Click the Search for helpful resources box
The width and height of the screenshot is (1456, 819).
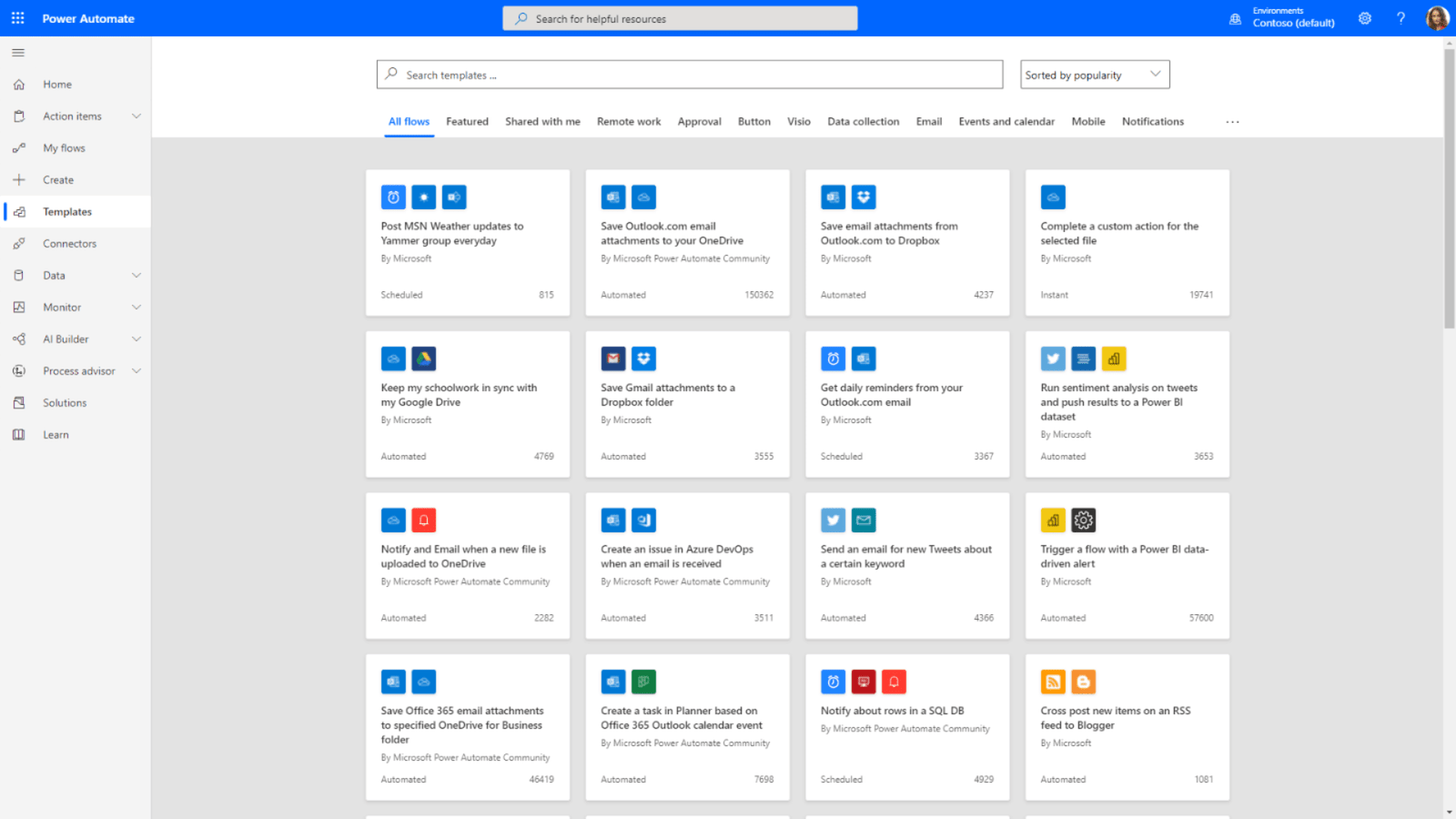coord(680,18)
